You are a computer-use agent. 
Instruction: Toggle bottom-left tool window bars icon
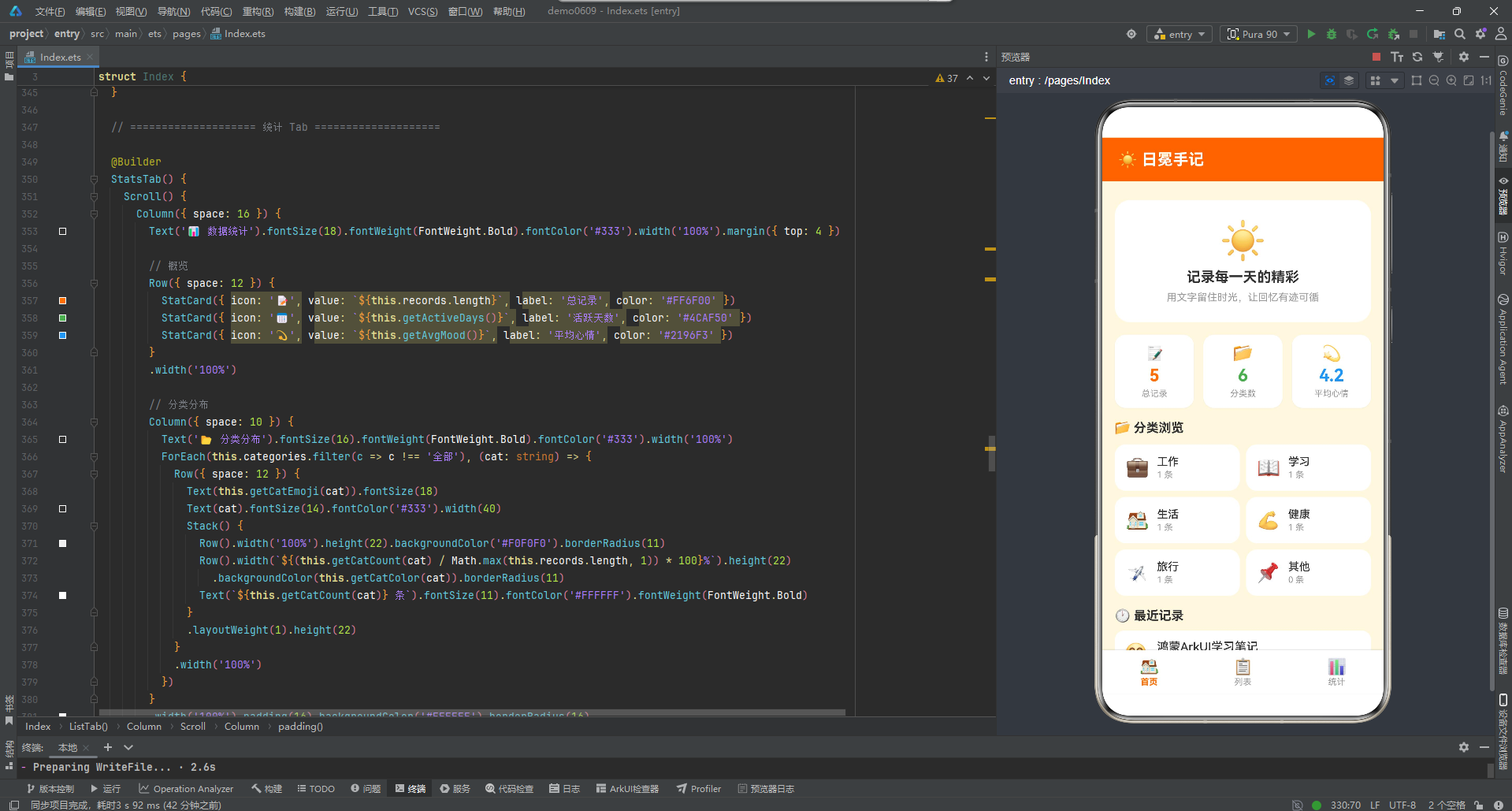click(x=14, y=805)
